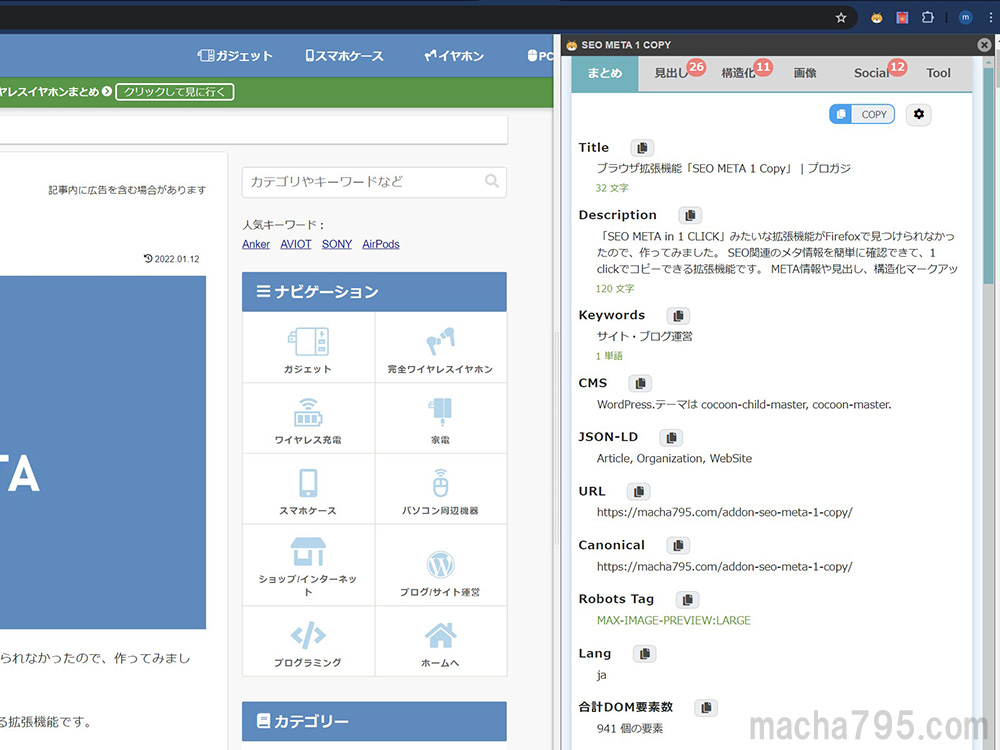Open the 構造化 tab
The image size is (1000, 750).
[x=740, y=73]
